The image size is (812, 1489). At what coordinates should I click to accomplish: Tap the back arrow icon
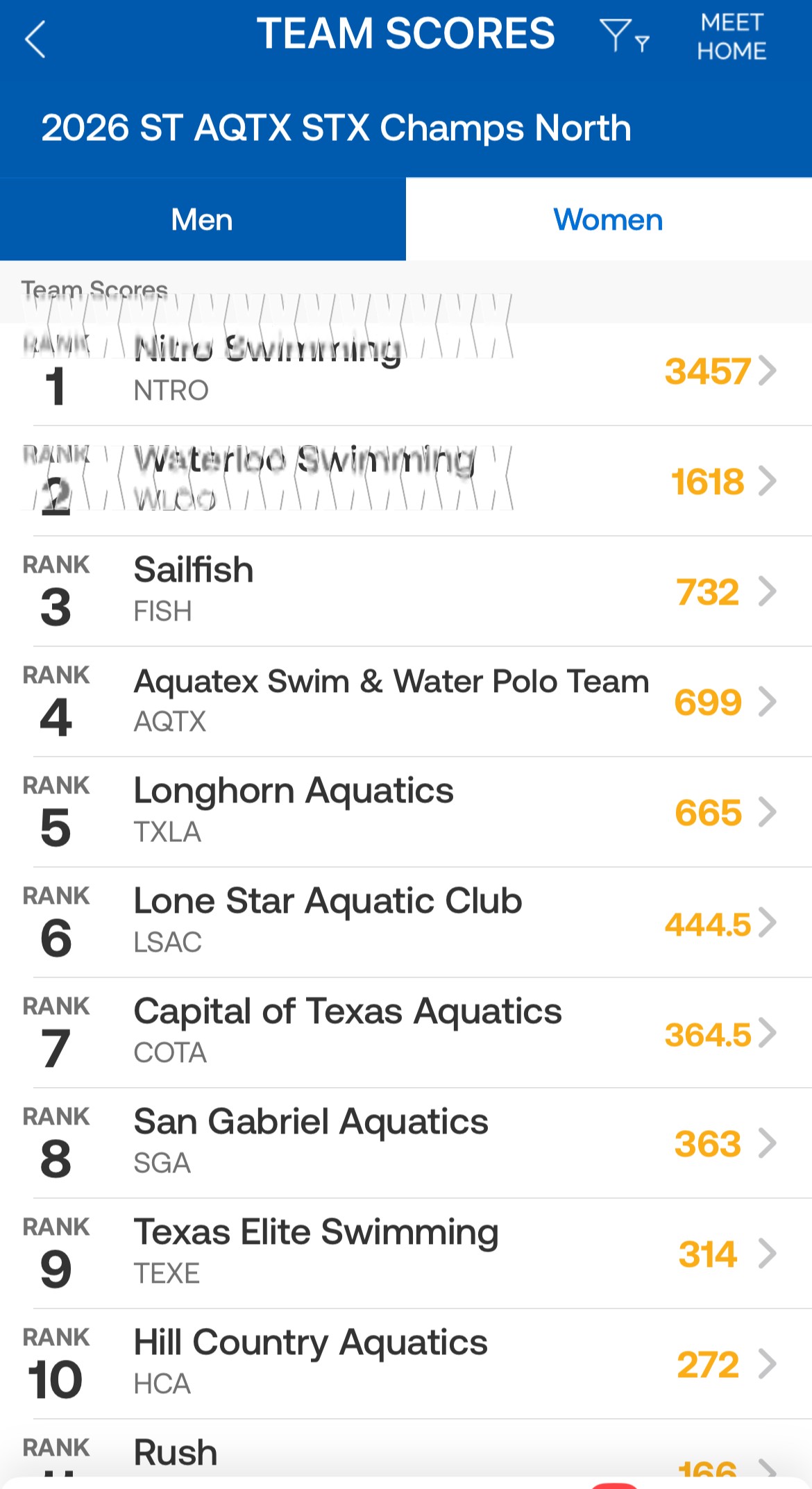pyautogui.click(x=35, y=39)
